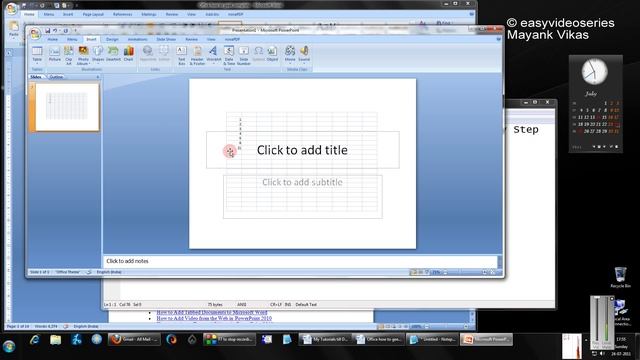Click the Normal view button in PowerPoint status bar
Screen dimensions: 640x360
pyautogui.click(x=413, y=272)
